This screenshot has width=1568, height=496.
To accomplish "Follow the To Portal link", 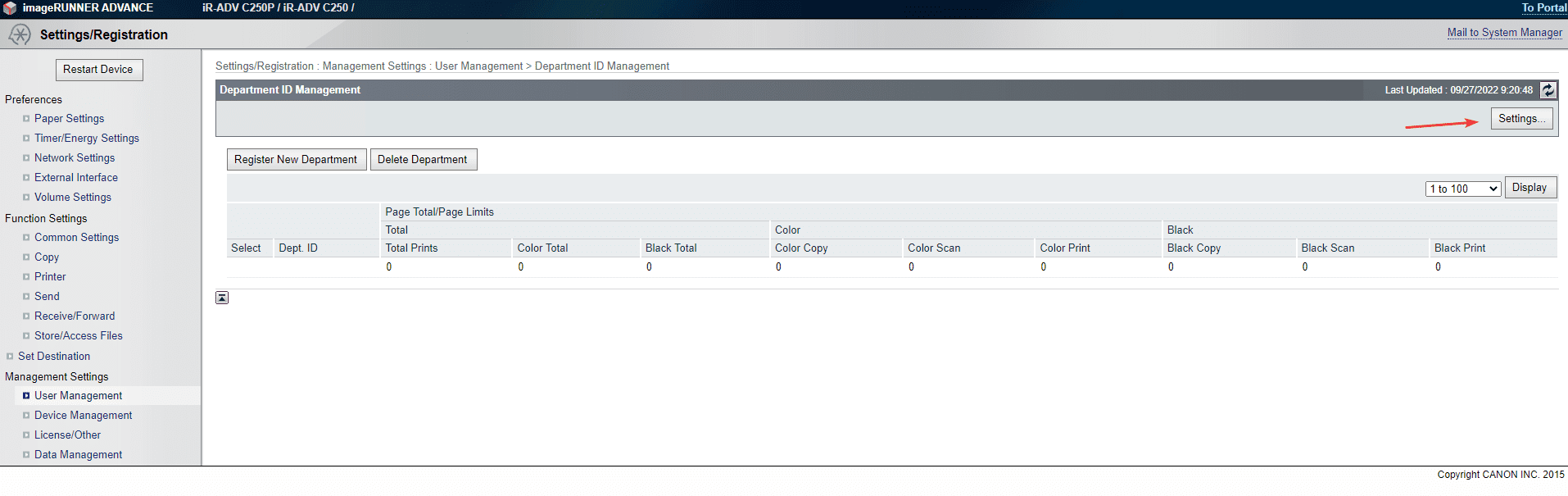I will pyautogui.click(x=1543, y=8).
